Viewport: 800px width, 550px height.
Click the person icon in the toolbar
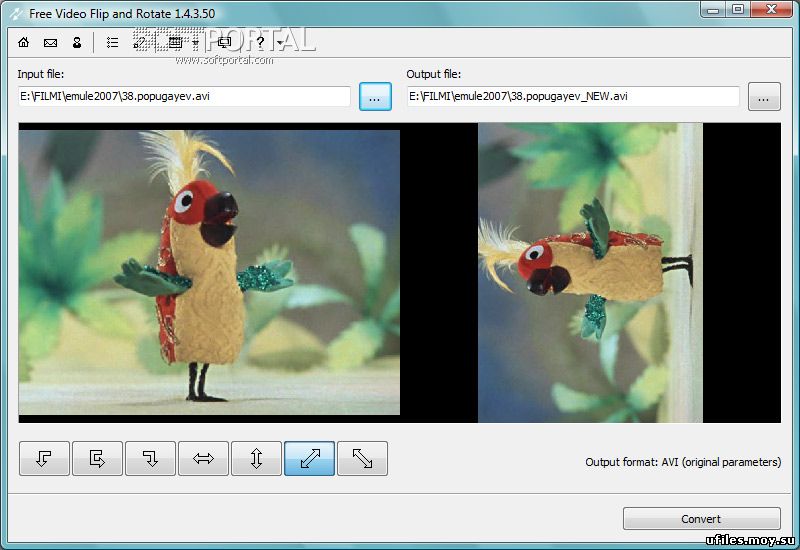point(76,43)
